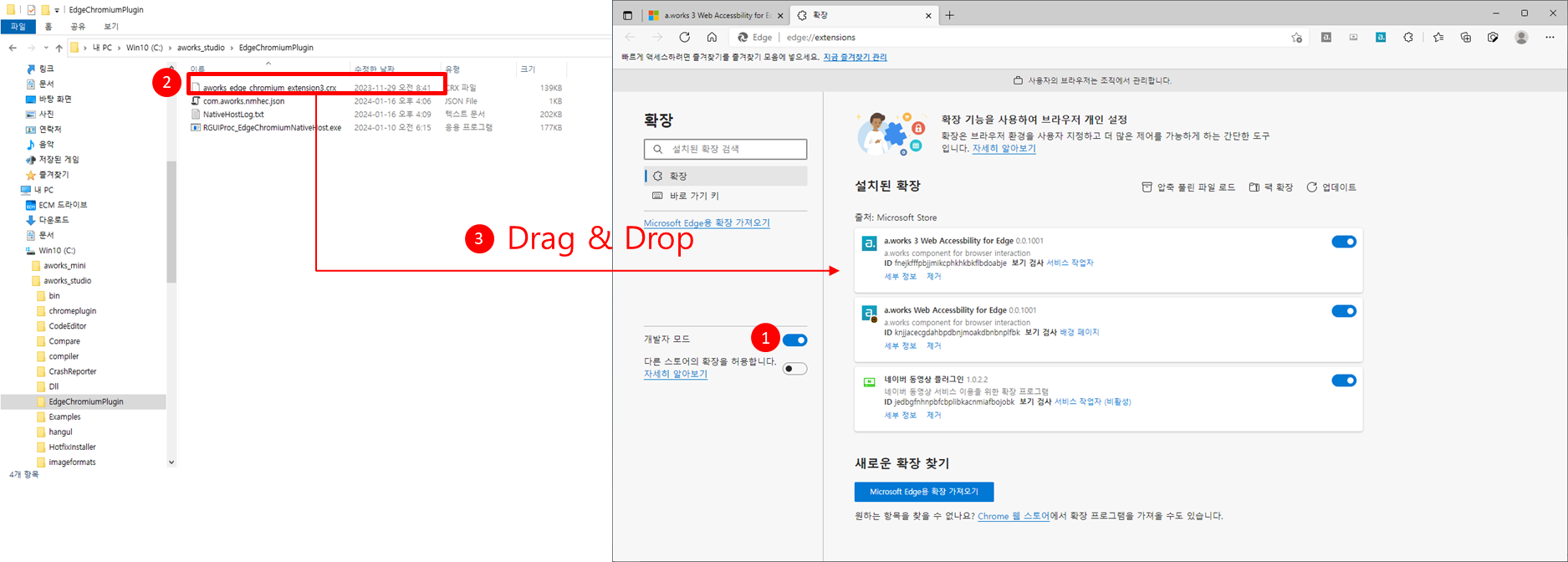
Task: Open a new tab with the plus icon
Action: click(949, 15)
